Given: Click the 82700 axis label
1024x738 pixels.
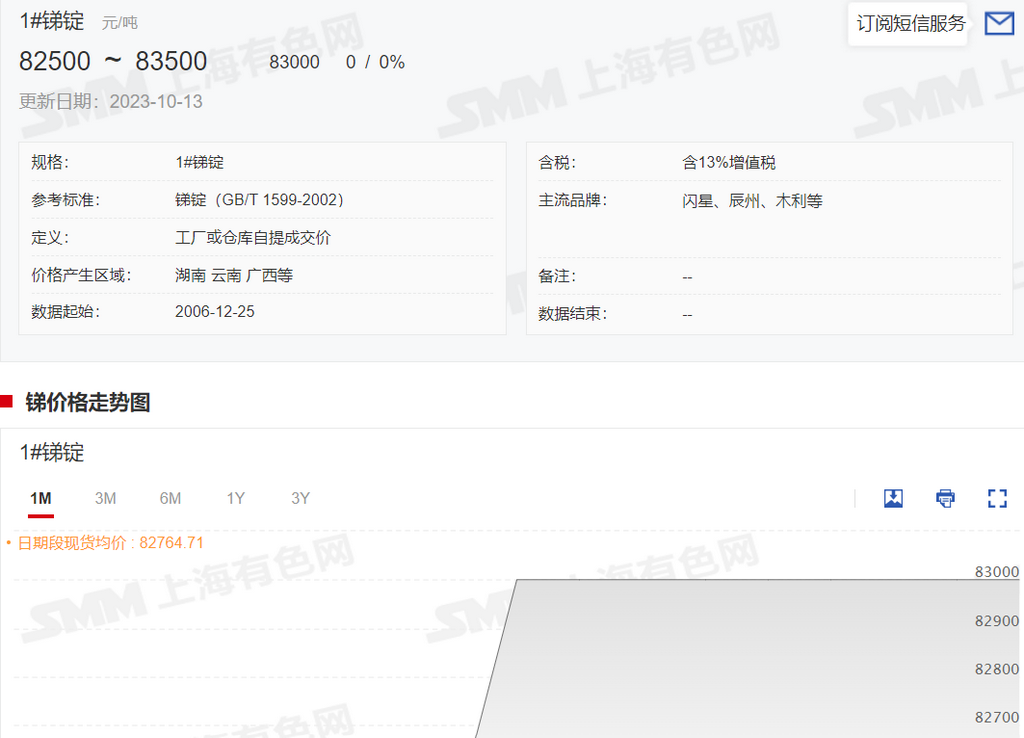Looking at the screenshot, I should coord(997,717).
